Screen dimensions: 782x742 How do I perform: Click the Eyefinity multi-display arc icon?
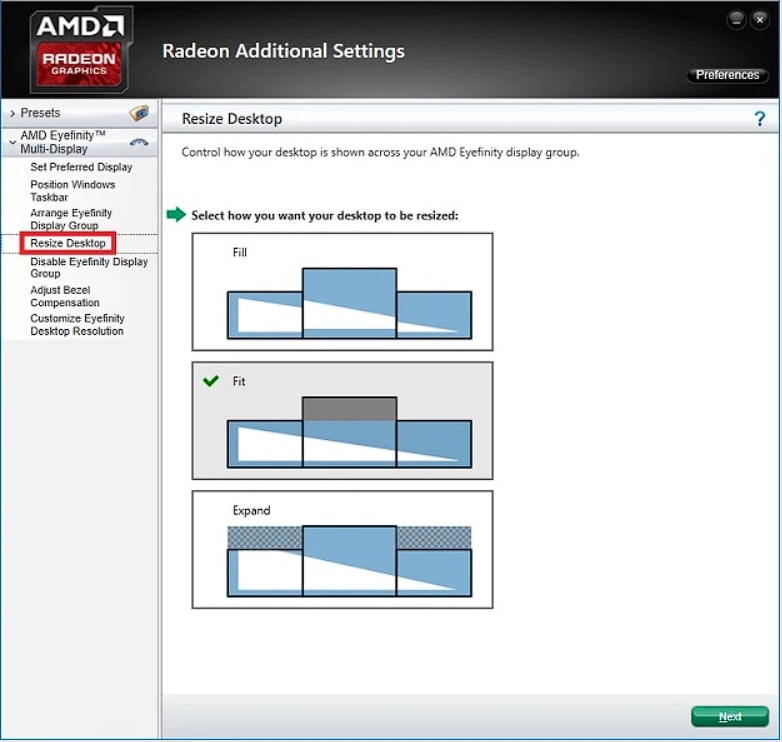click(x=139, y=143)
